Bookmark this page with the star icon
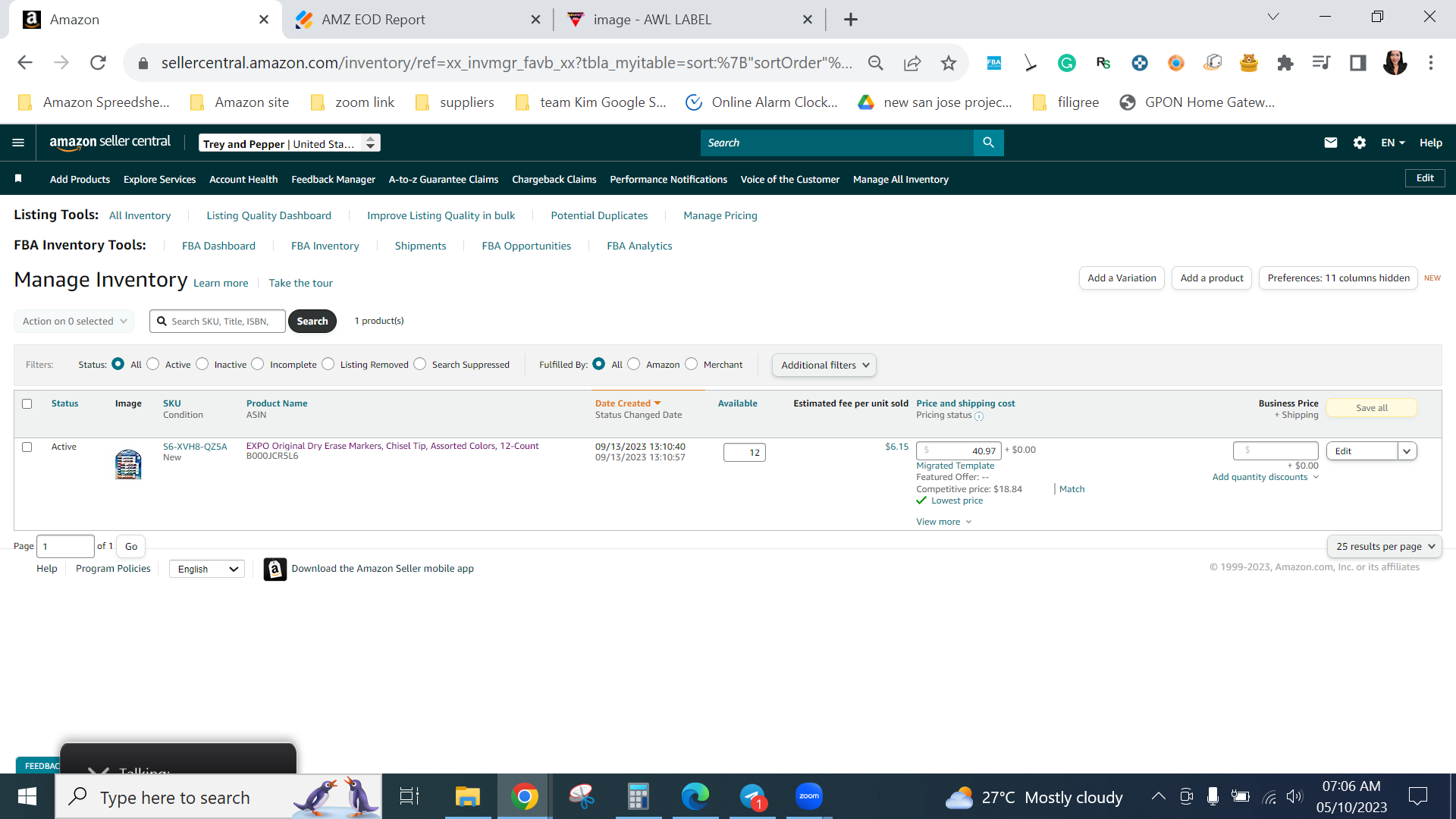 [948, 63]
